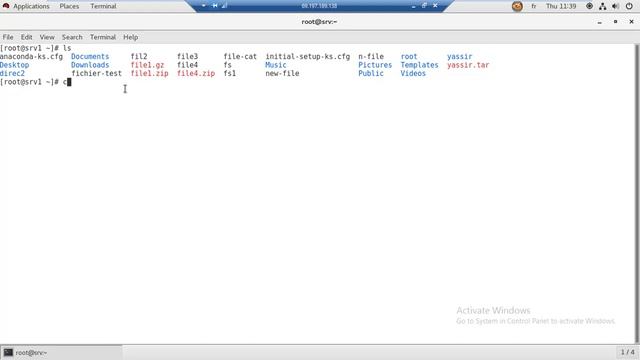Open the Terminal menu in top panel
The height and width of the screenshot is (360, 640).
pos(103,6)
